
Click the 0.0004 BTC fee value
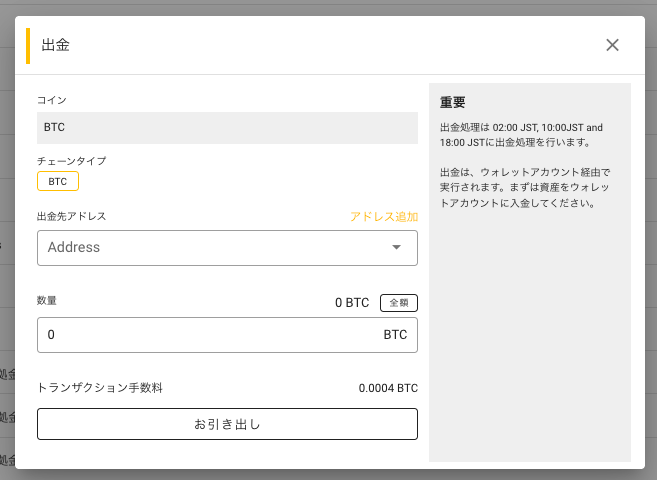pyautogui.click(x=388, y=388)
